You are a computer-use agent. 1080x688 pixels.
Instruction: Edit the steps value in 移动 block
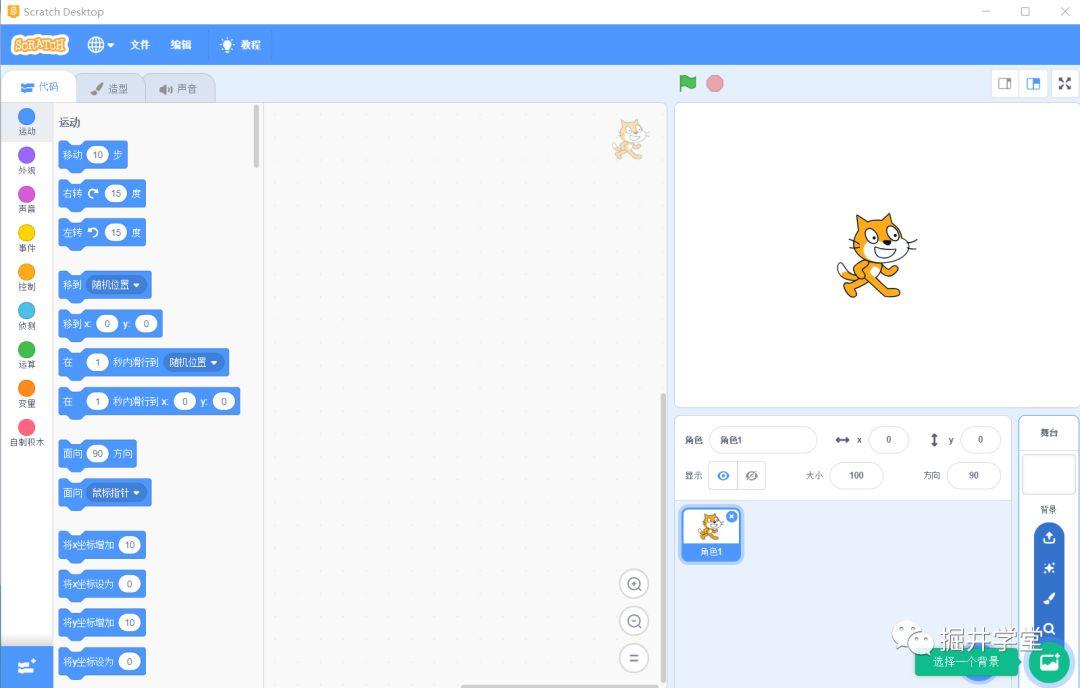click(x=98, y=155)
